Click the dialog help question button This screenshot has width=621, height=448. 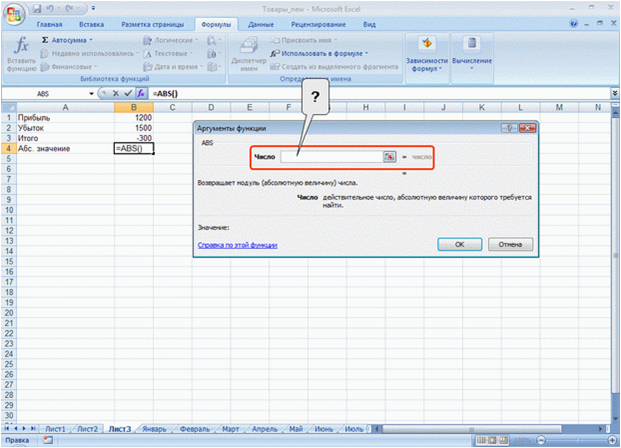[x=509, y=128]
